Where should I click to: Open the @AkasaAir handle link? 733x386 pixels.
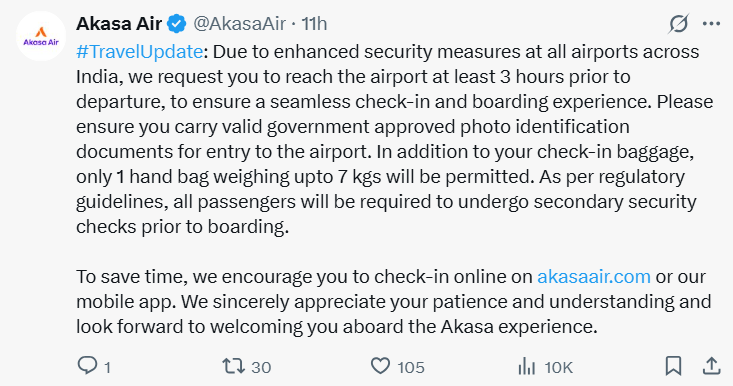coord(239,24)
